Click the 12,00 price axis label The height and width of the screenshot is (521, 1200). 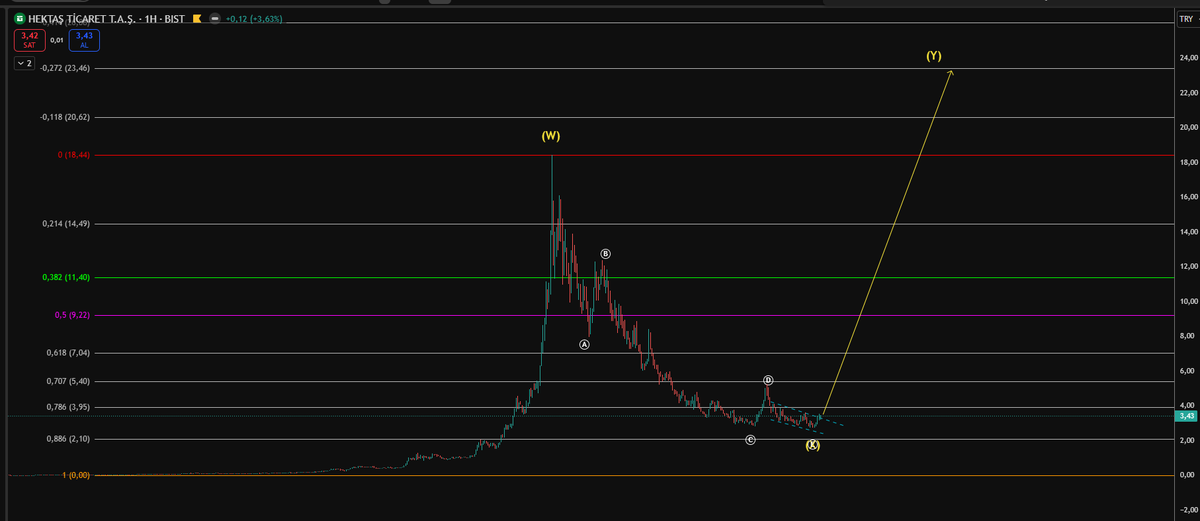pos(1187,267)
